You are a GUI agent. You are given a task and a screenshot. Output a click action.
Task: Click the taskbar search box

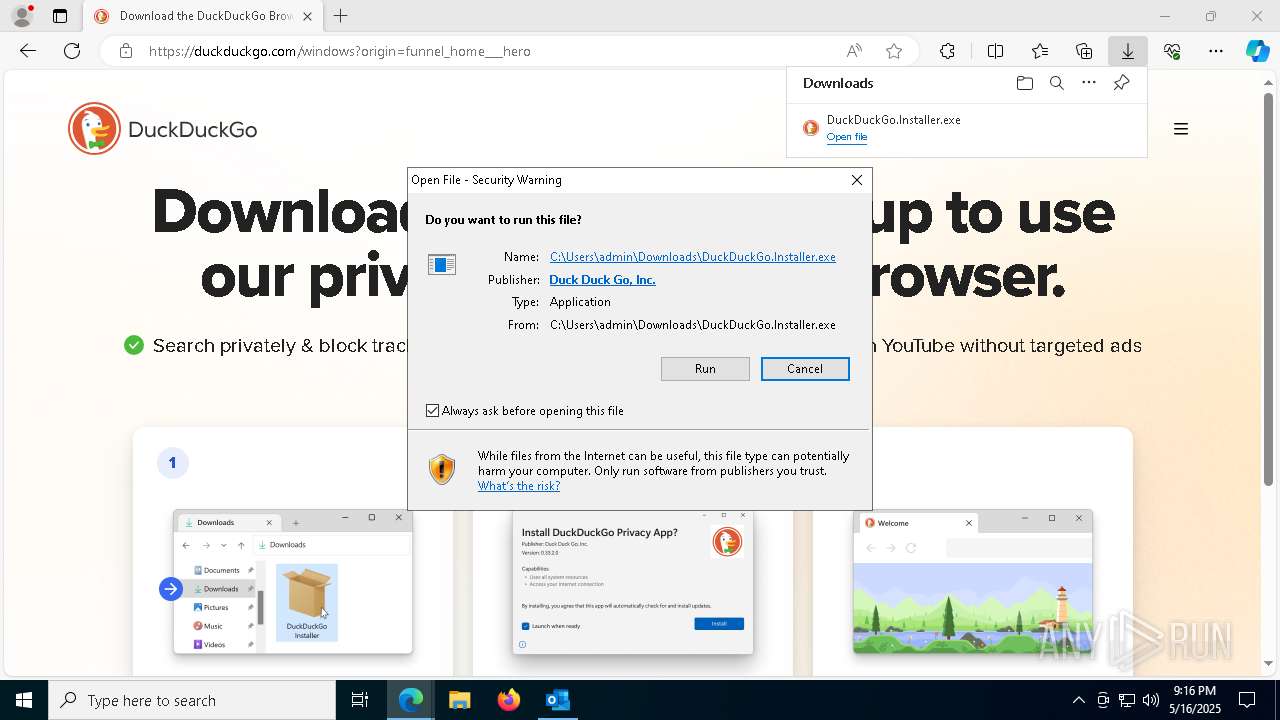(x=192, y=700)
